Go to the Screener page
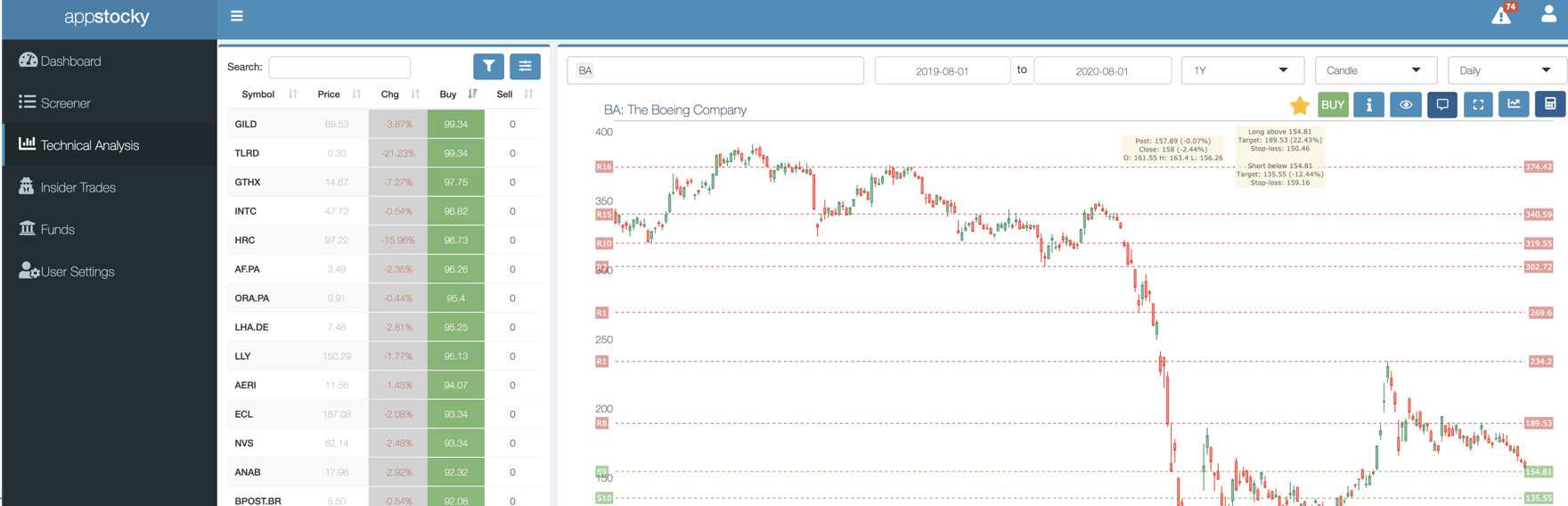 tap(65, 103)
